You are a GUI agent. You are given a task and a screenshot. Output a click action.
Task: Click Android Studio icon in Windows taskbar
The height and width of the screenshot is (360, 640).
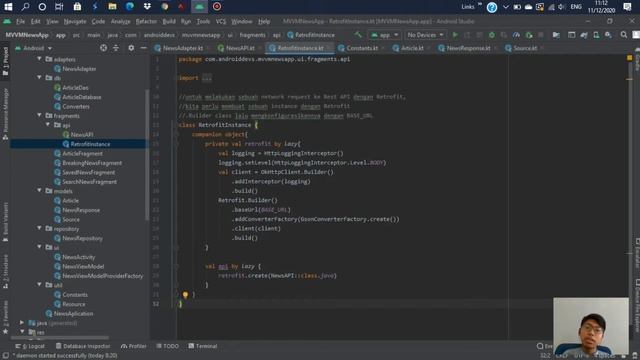[x=199, y=7]
